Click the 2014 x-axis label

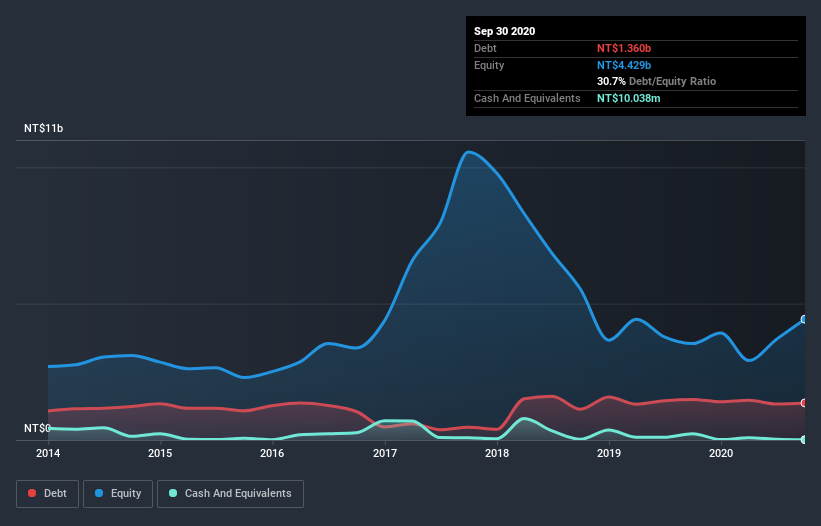(48, 453)
